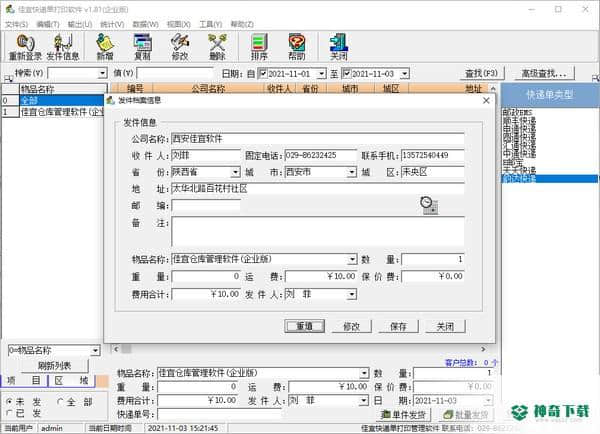Viewport: 600px width, 434px height.
Task: Open the 搜索(V) combo box dropdown
Action: point(102,73)
